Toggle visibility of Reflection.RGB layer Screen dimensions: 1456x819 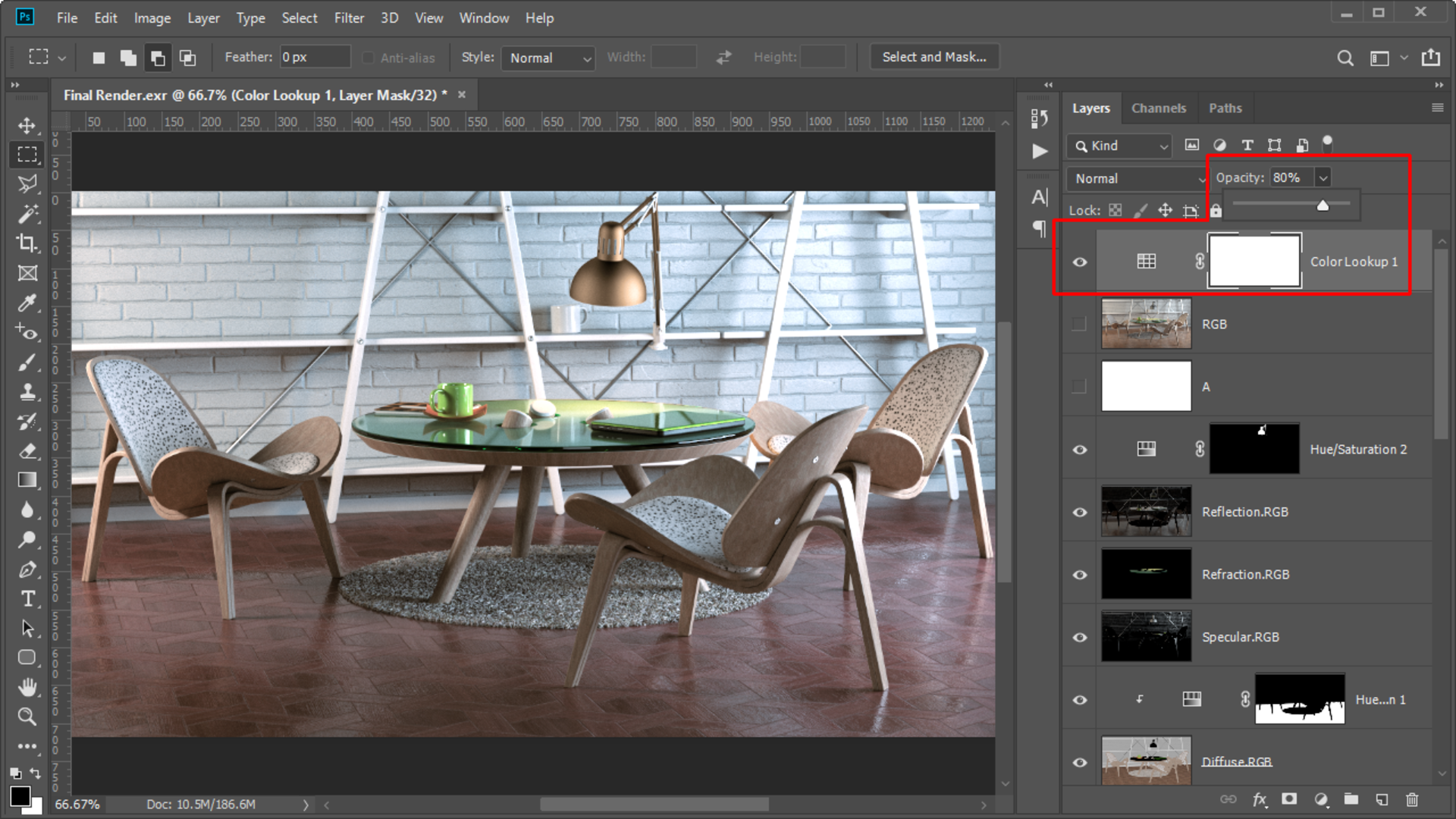point(1080,511)
